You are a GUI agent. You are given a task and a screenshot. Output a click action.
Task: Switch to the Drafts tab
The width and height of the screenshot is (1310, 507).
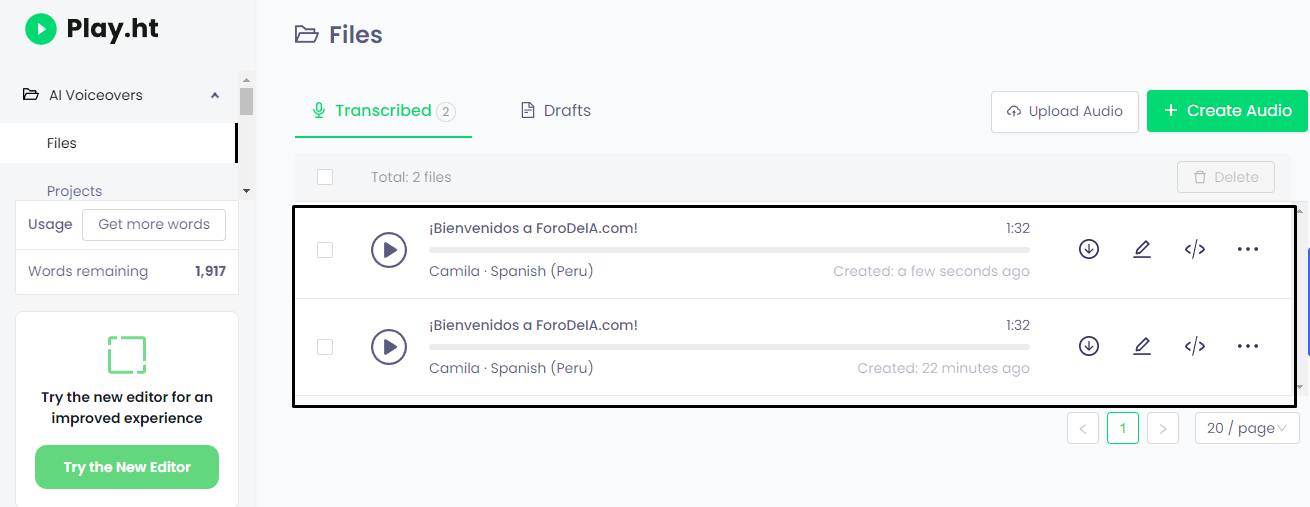coord(556,111)
